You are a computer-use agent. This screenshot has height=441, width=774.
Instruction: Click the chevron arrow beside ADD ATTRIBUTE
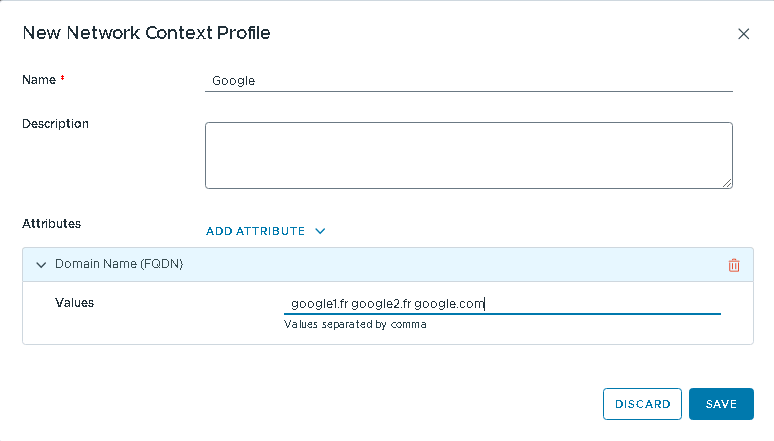click(320, 231)
